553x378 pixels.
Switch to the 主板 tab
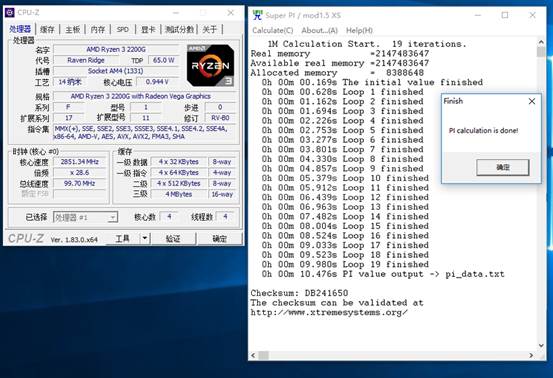click(73, 29)
